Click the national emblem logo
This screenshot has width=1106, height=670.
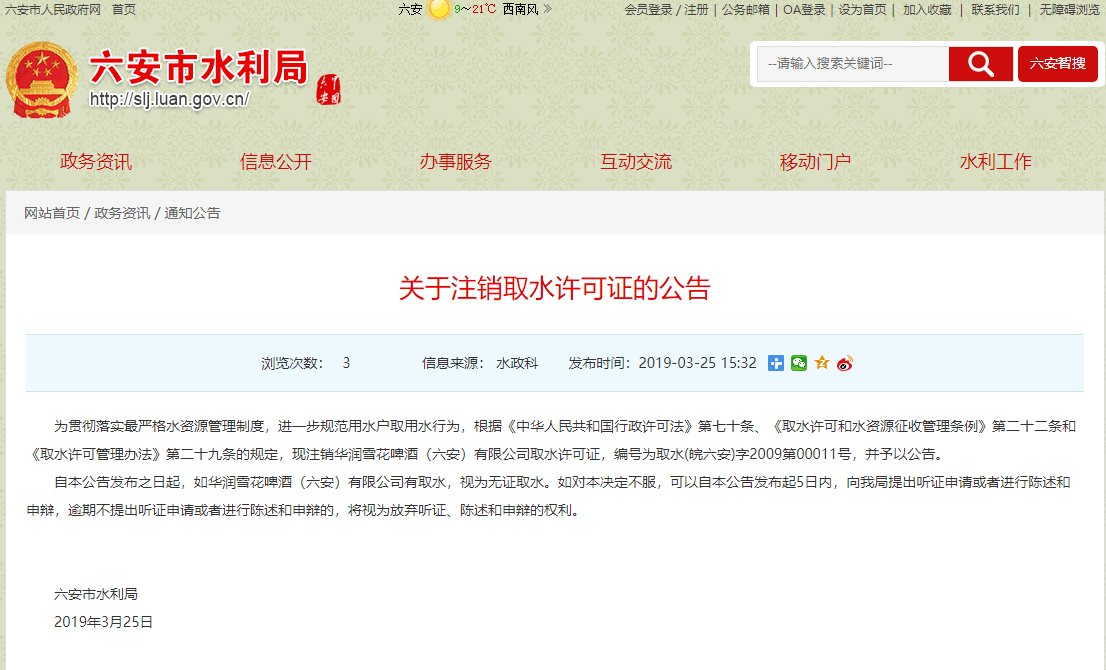pos(42,80)
